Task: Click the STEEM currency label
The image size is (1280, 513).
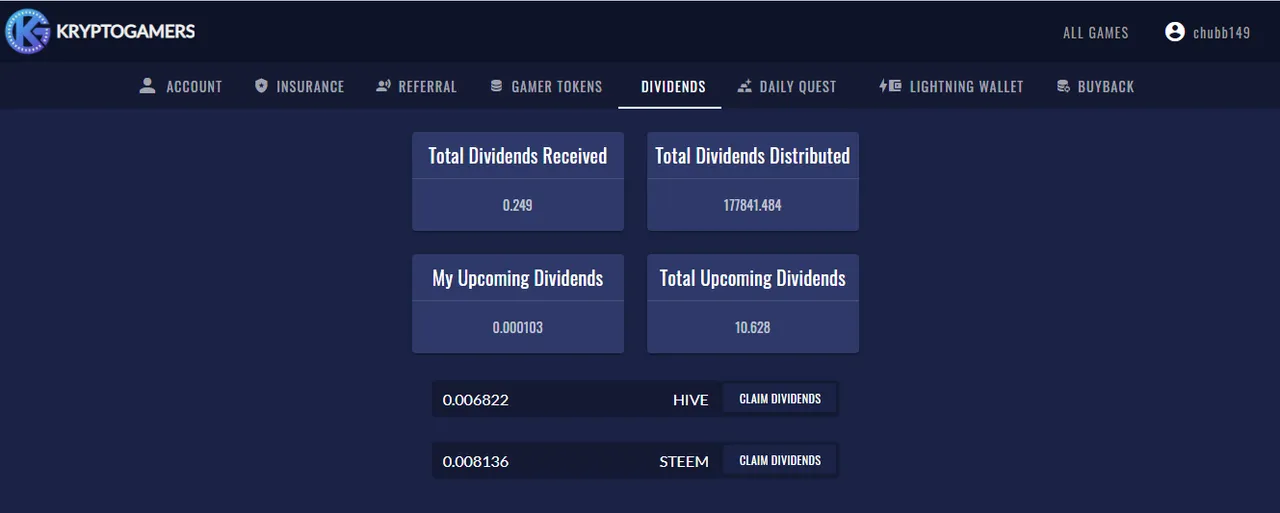Action: coord(684,462)
